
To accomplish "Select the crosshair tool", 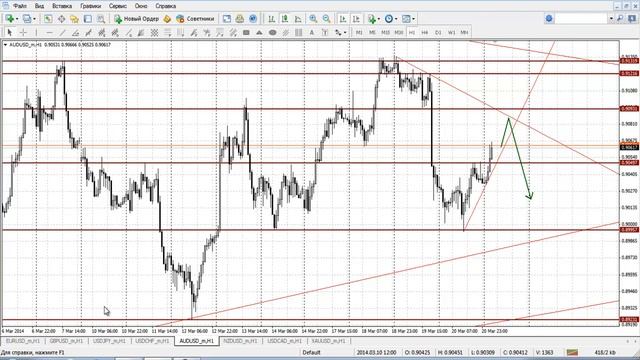I will [23, 32].
